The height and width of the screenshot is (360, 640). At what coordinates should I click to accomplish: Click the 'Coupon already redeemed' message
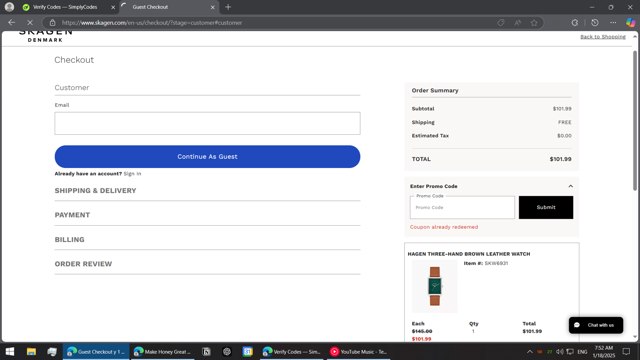[444, 227]
